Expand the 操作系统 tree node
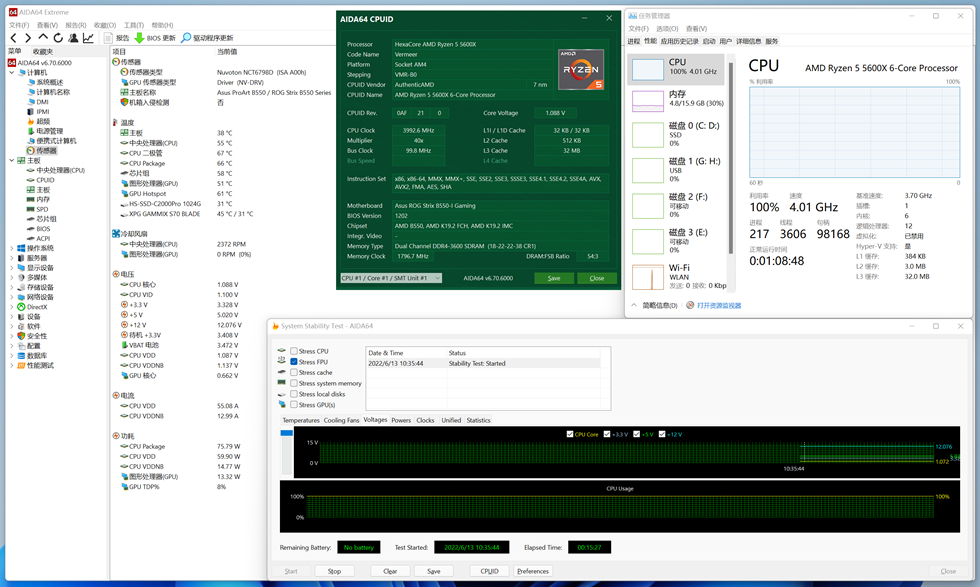The image size is (980, 587). pyautogui.click(x=13, y=248)
